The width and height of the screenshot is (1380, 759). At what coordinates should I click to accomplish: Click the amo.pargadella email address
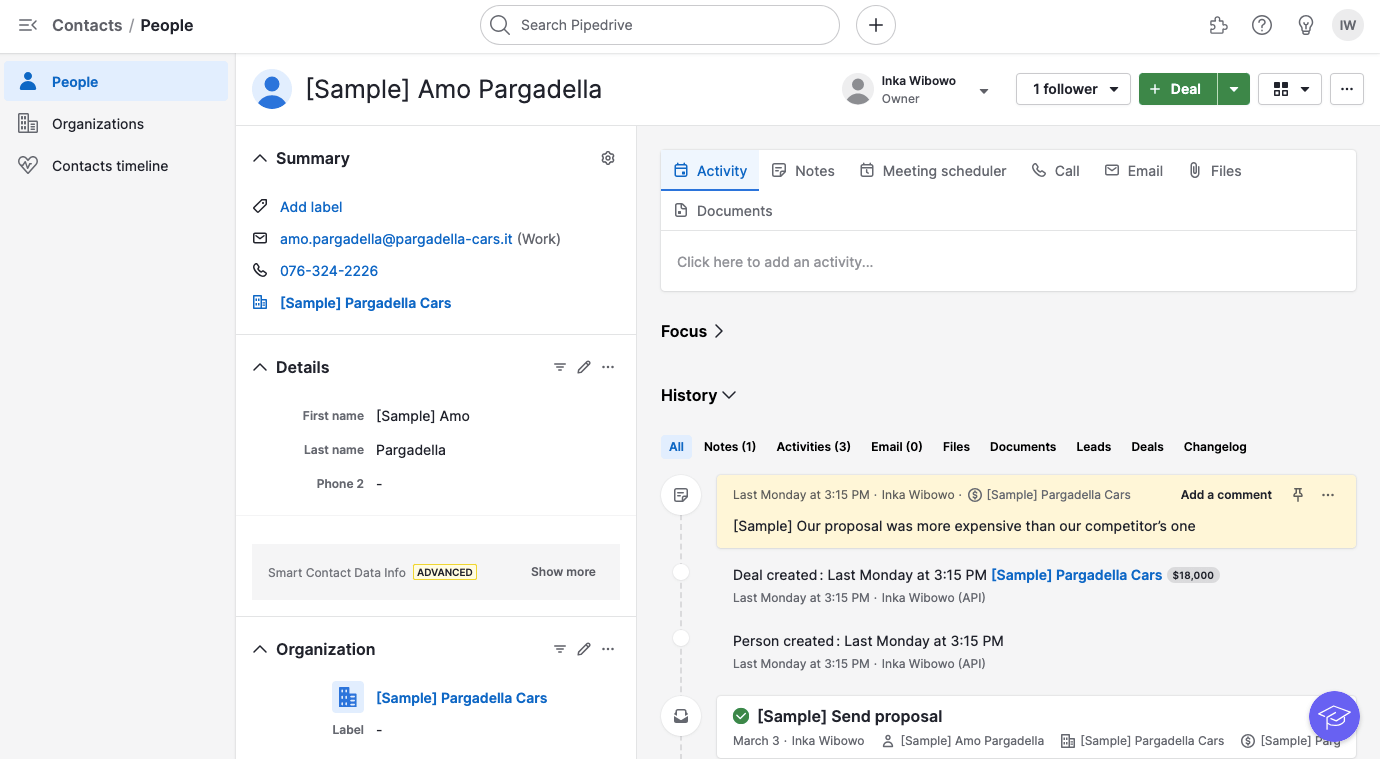[x=396, y=239]
